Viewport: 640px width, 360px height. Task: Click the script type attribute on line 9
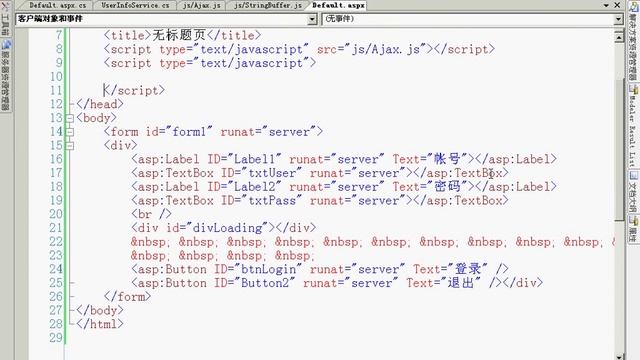234,63
